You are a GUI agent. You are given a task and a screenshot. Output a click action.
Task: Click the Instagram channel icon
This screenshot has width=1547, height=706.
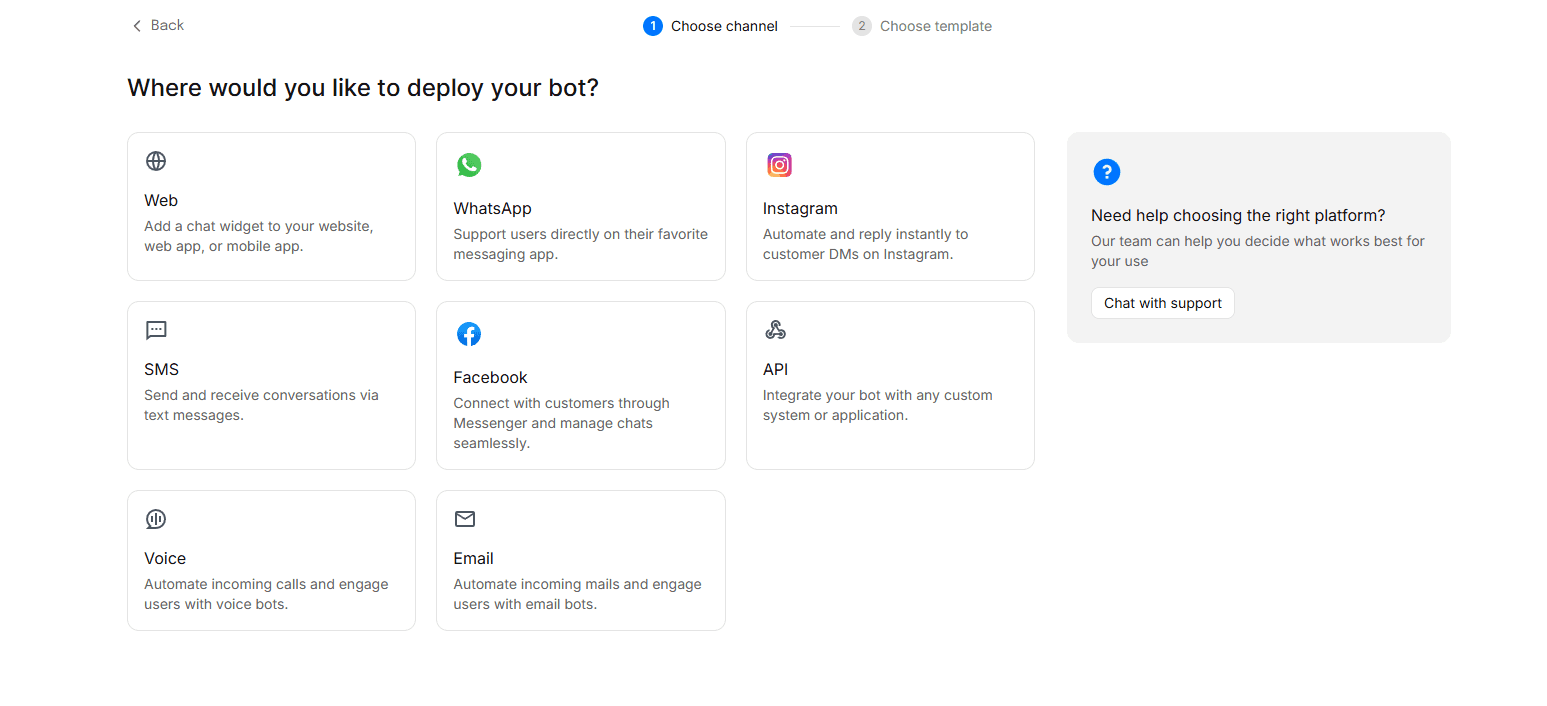(x=779, y=164)
